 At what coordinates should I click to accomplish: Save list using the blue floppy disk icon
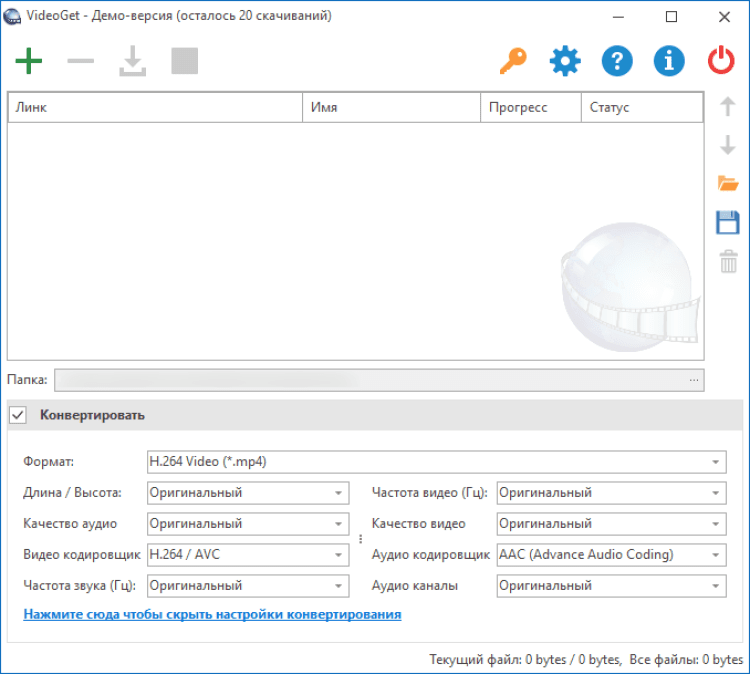tap(728, 222)
